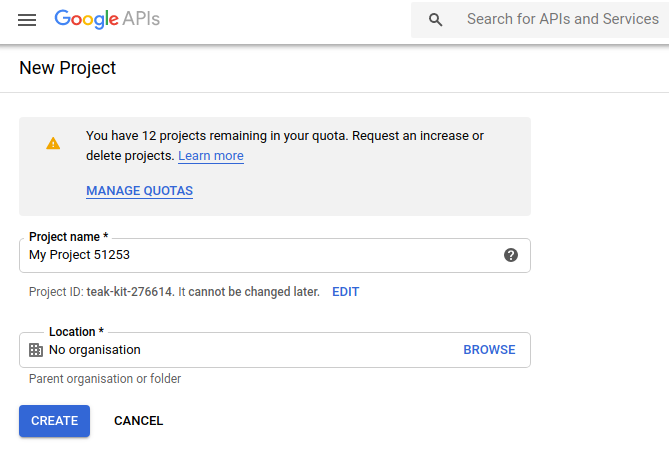Screen dimensions: 669x457
Task: Click the yellow warning triangle icon
Action: coord(53,143)
